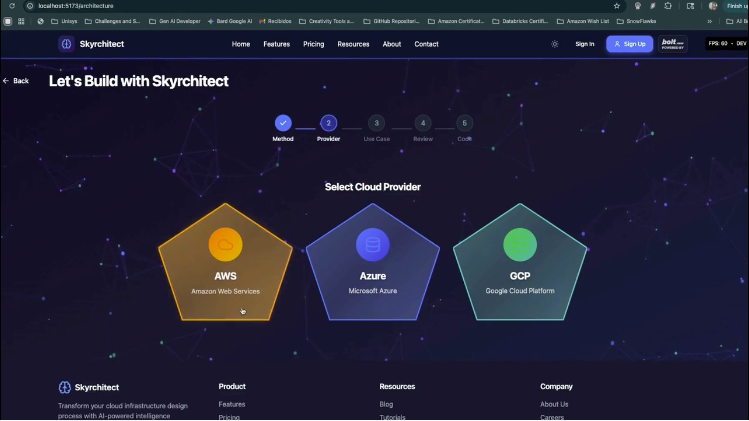The width and height of the screenshot is (749, 421).
Task: Go to completed Method step checkmark
Action: (283, 123)
